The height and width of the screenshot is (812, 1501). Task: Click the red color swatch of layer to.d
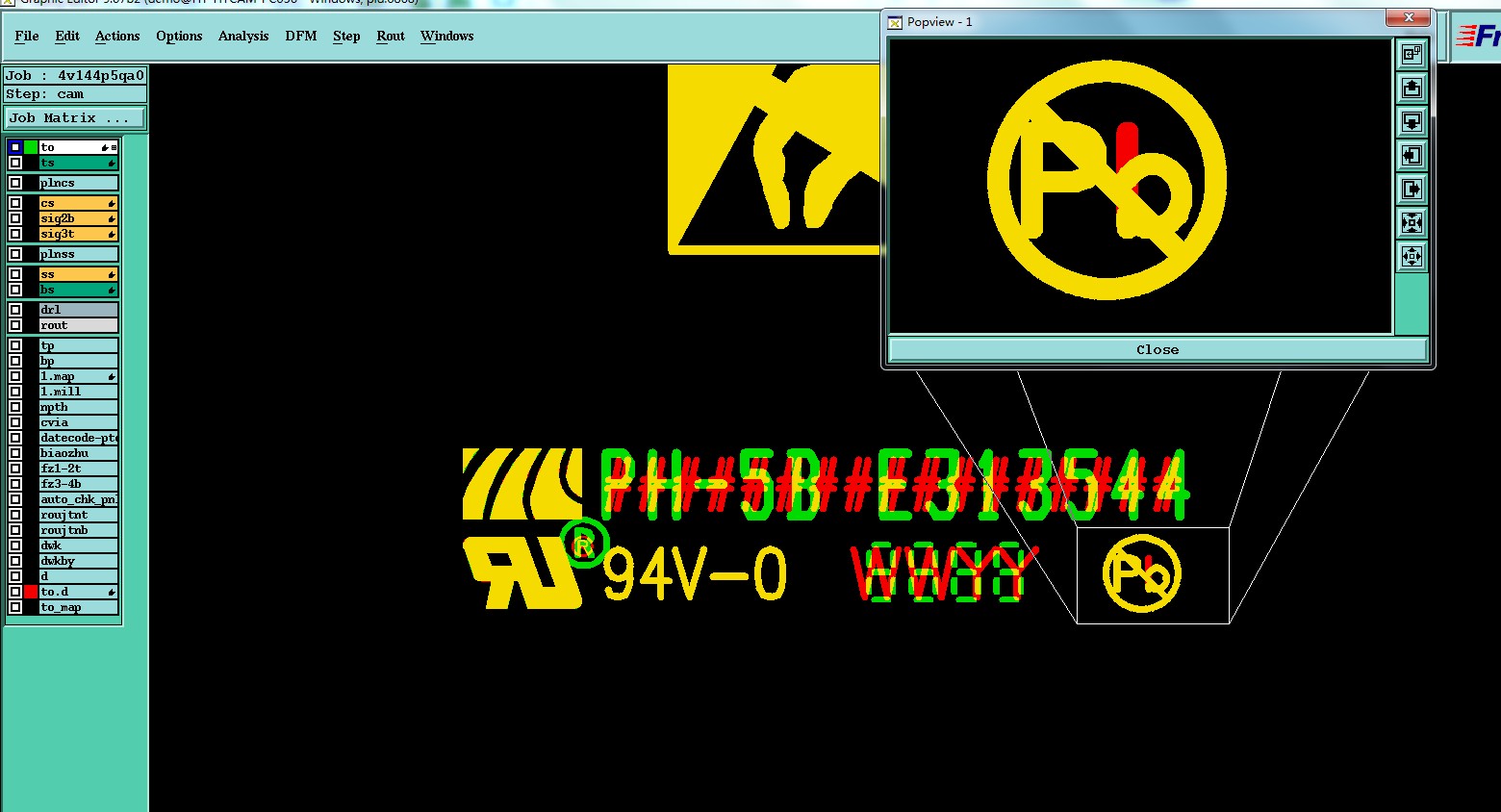(31, 592)
